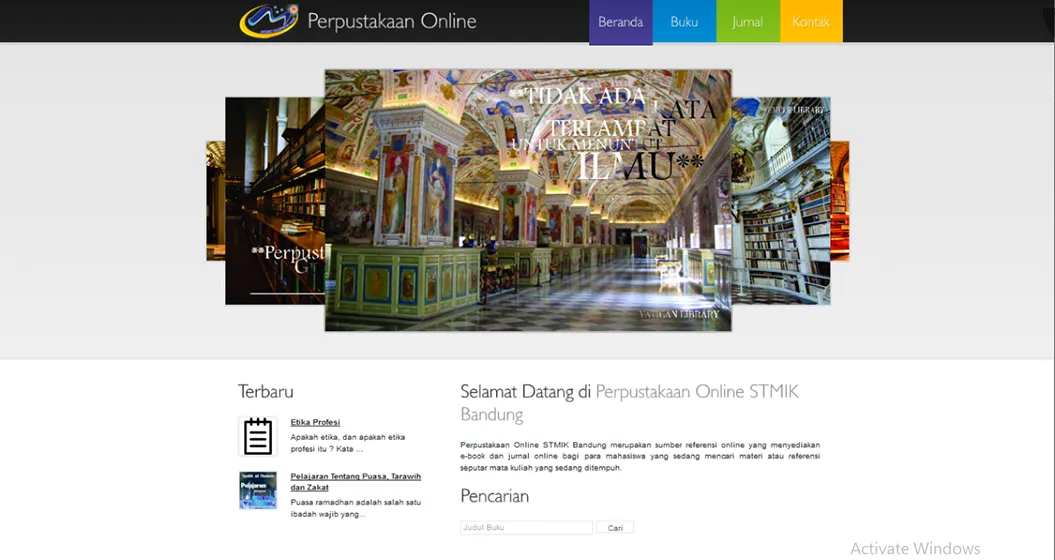
Task: Click the text 'Apakah etika, dan apakah etika'
Action: point(348,437)
